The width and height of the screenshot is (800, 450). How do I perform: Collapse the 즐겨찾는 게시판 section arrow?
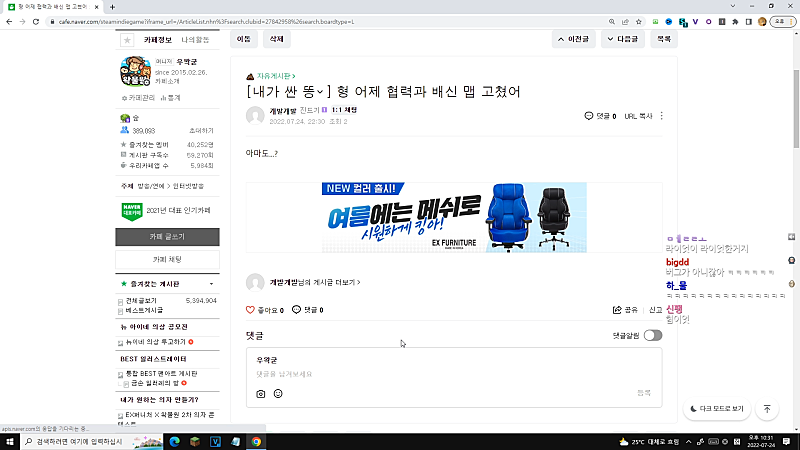pyautogui.click(x=211, y=284)
